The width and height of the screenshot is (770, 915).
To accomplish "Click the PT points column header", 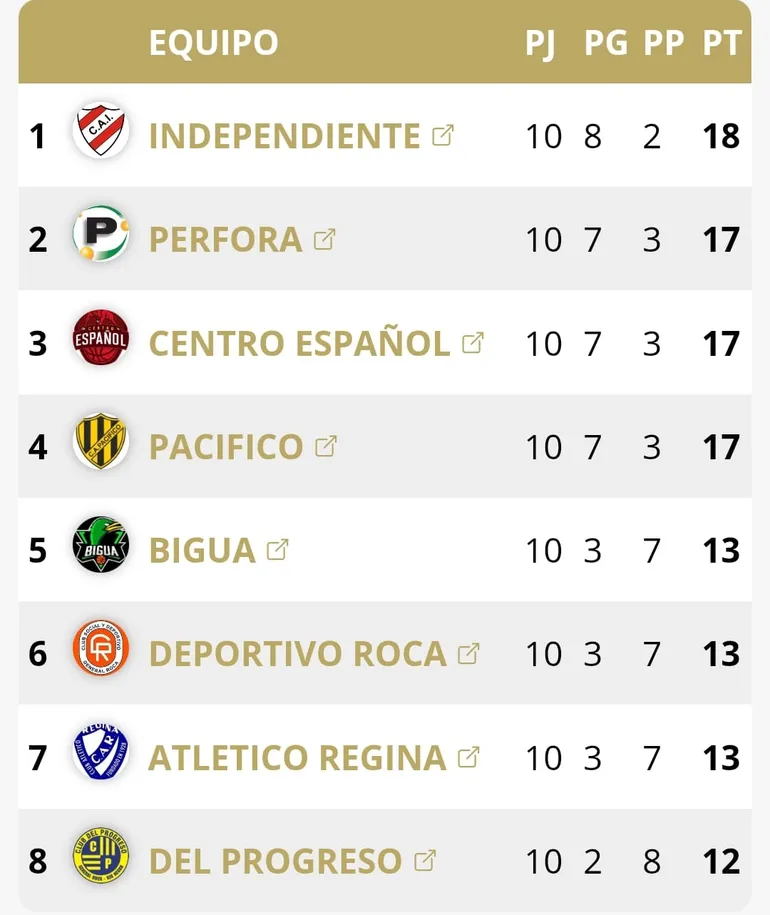I will point(722,43).
